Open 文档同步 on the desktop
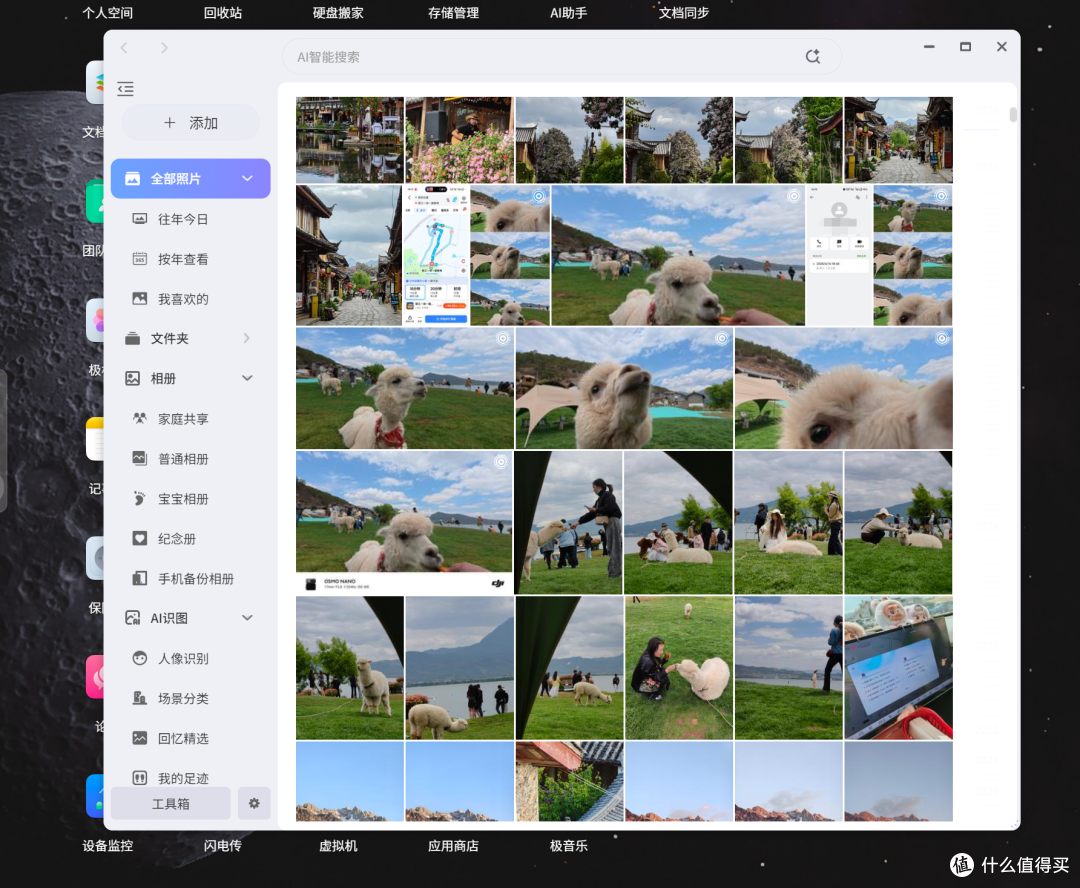The image size is (1080, 888). pyautogui.click(x=683, y=13)
